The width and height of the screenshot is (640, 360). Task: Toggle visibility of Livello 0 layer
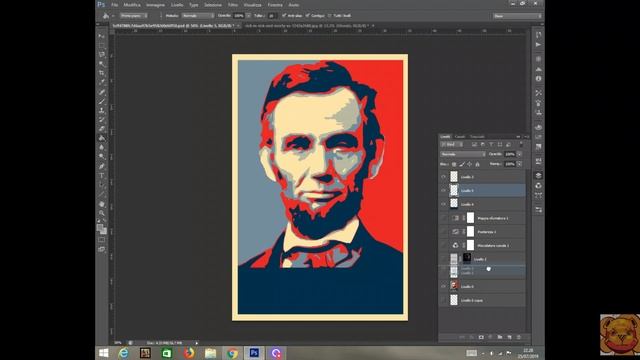tap(443, 287)
